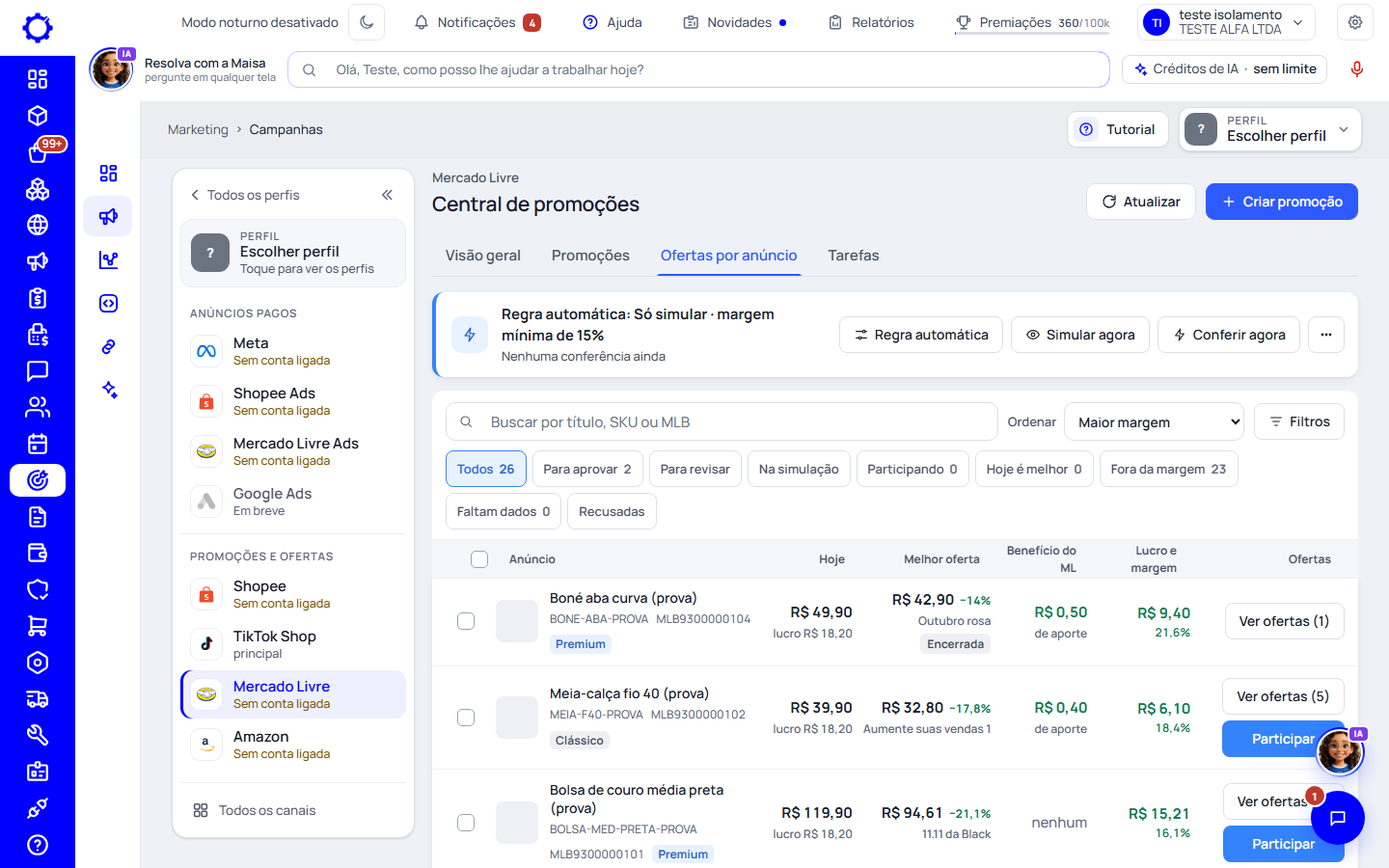1389x868 pixels.
Task: Click the Atualizar refresh button
Action: [1141, 202]
